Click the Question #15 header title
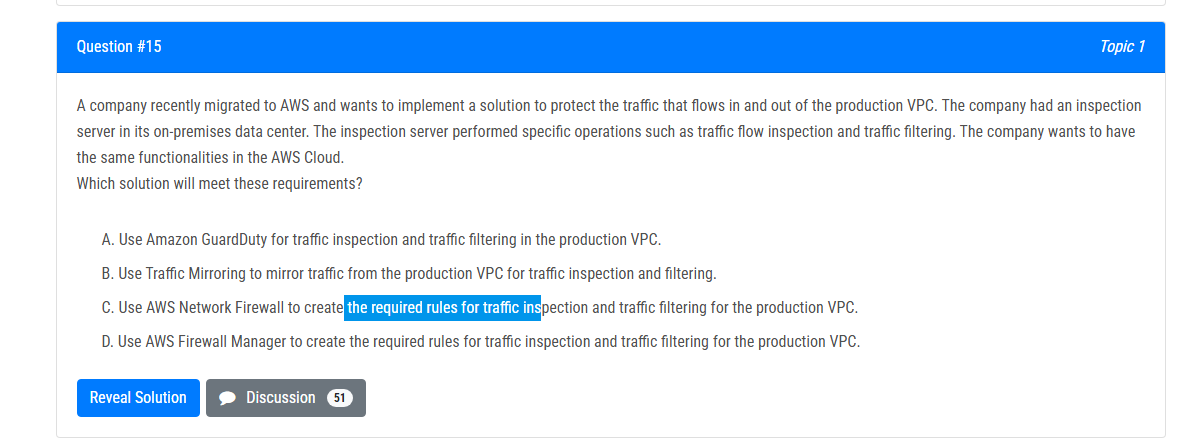Image resolution: width=1190 pixels, height=443 pixels. click(x=119, y=46)
